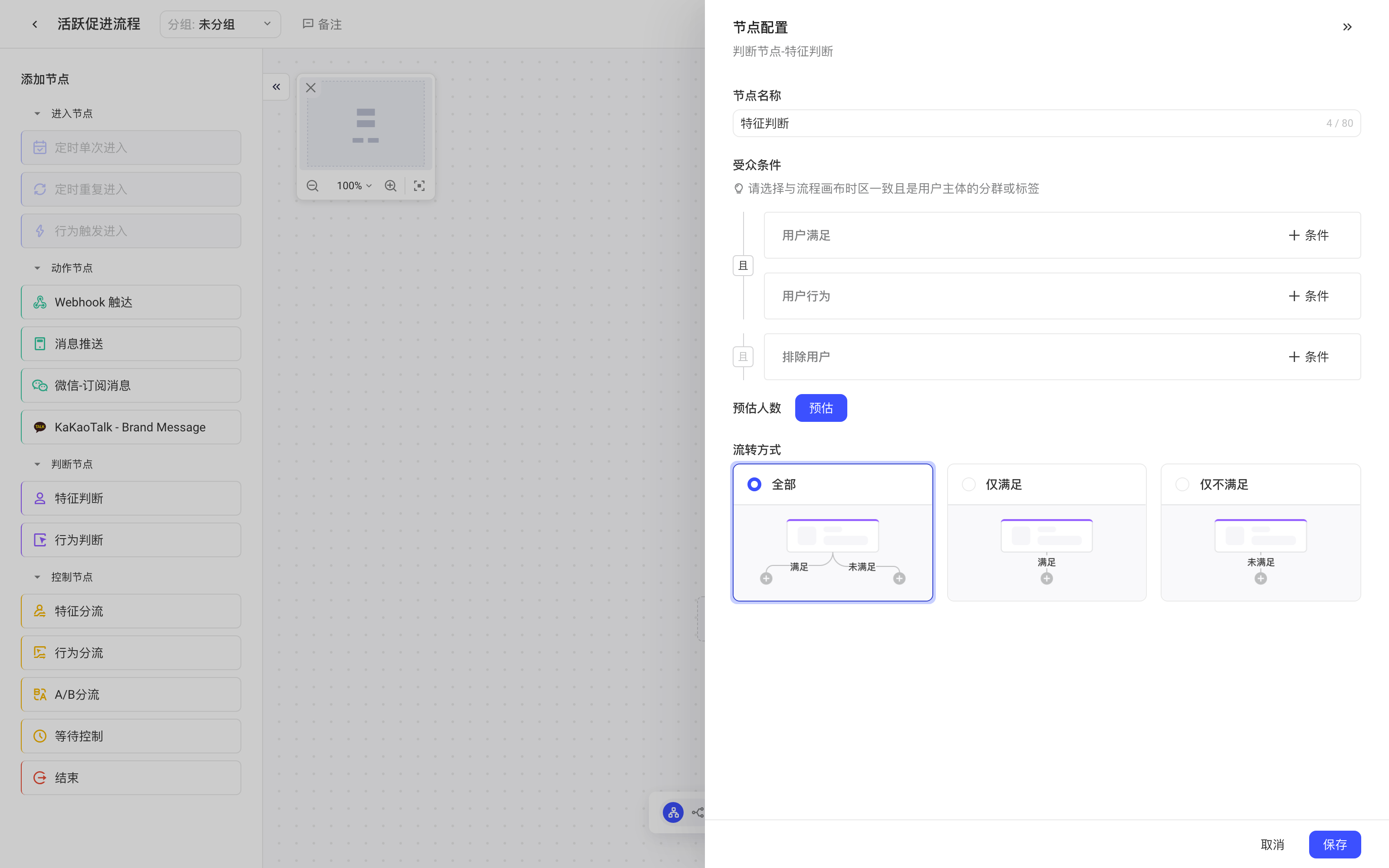
Task: Click the 预估 button
Action: [821, 408]
